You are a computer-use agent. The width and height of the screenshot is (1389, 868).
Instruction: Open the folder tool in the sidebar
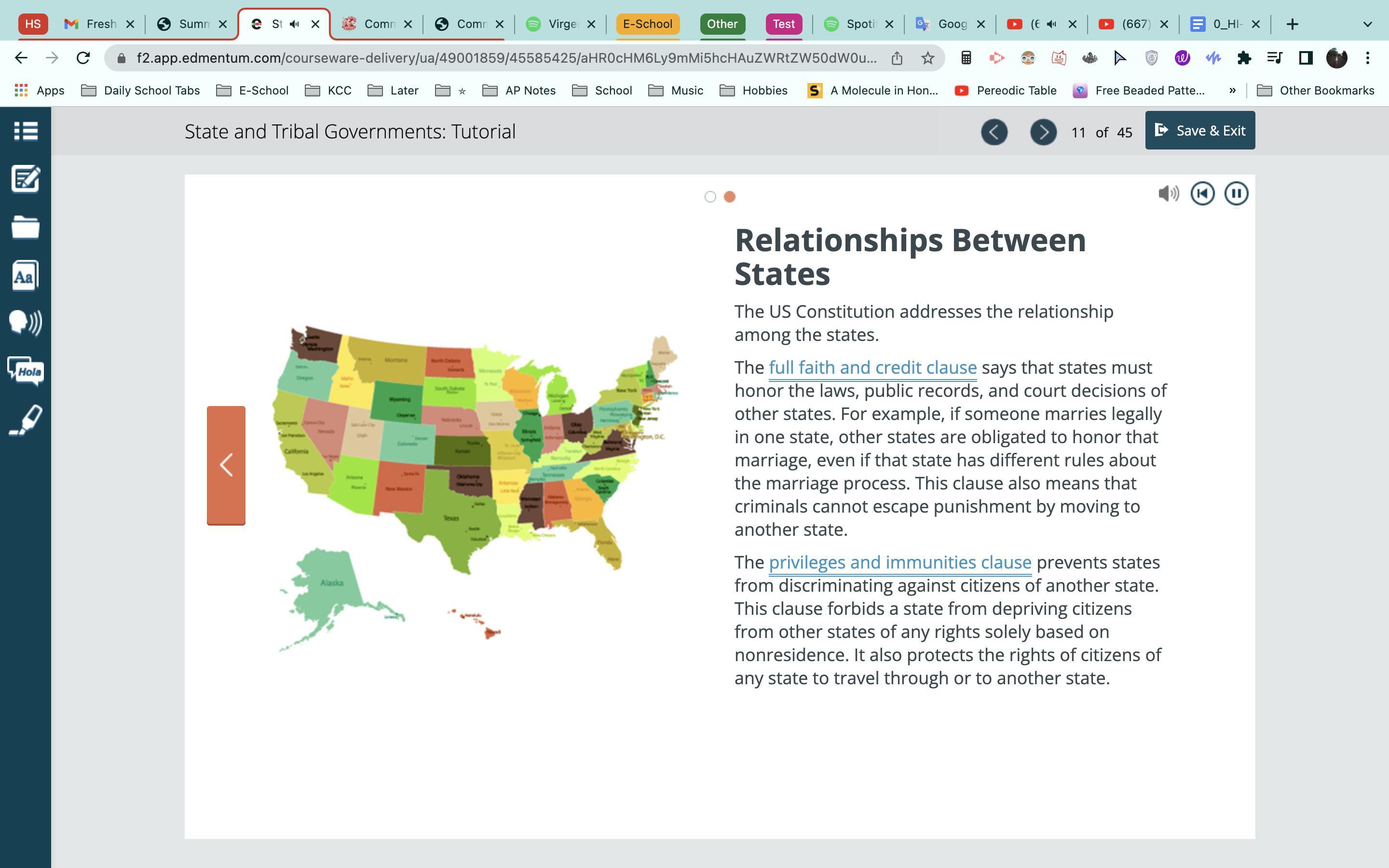[x=25, y=227]
